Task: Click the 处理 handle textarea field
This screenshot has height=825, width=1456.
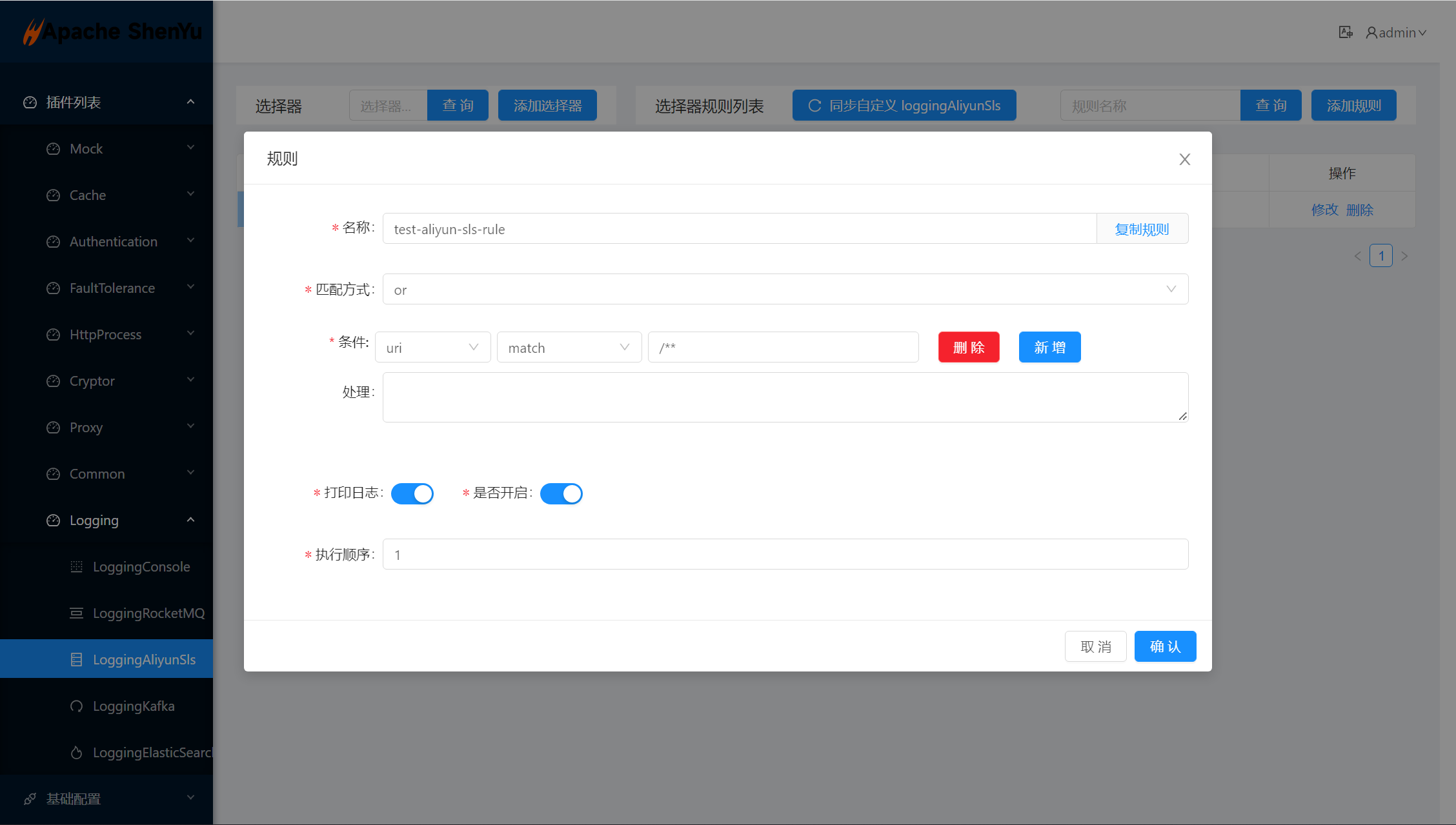Action: [785, 397]
